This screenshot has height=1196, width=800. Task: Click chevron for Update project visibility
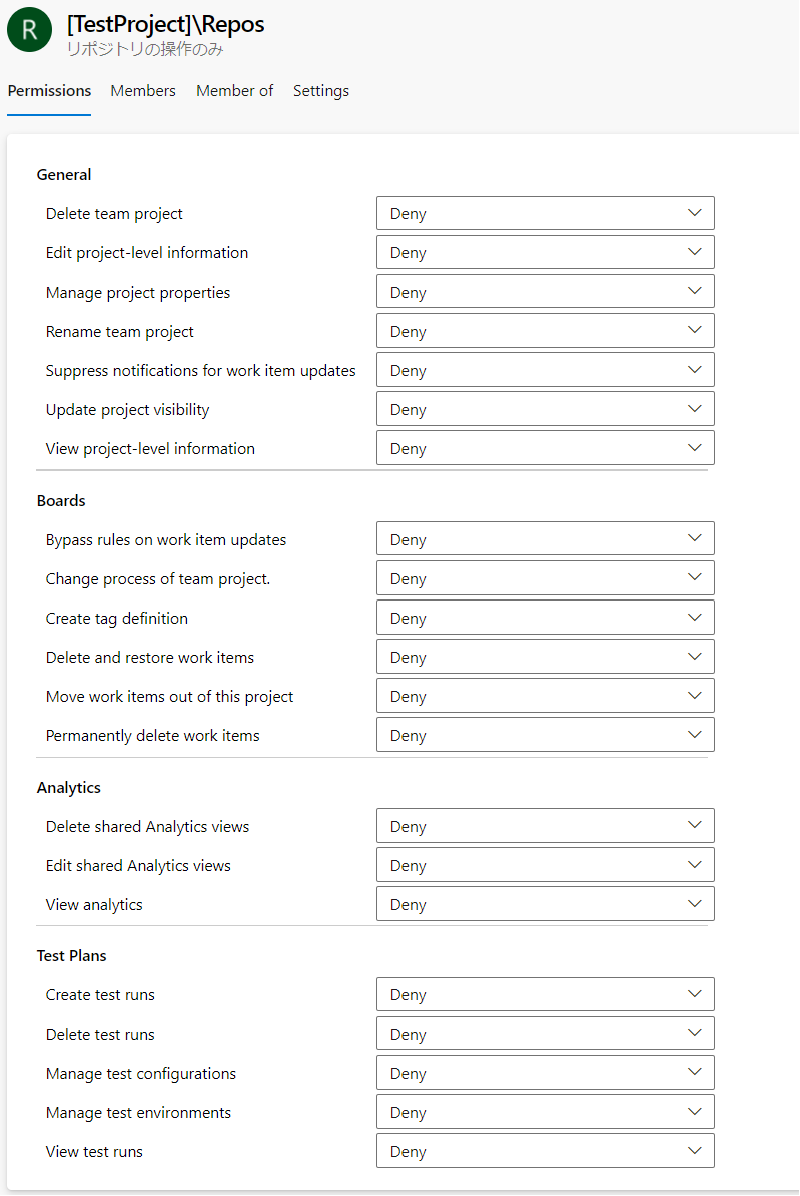point(695,409)
